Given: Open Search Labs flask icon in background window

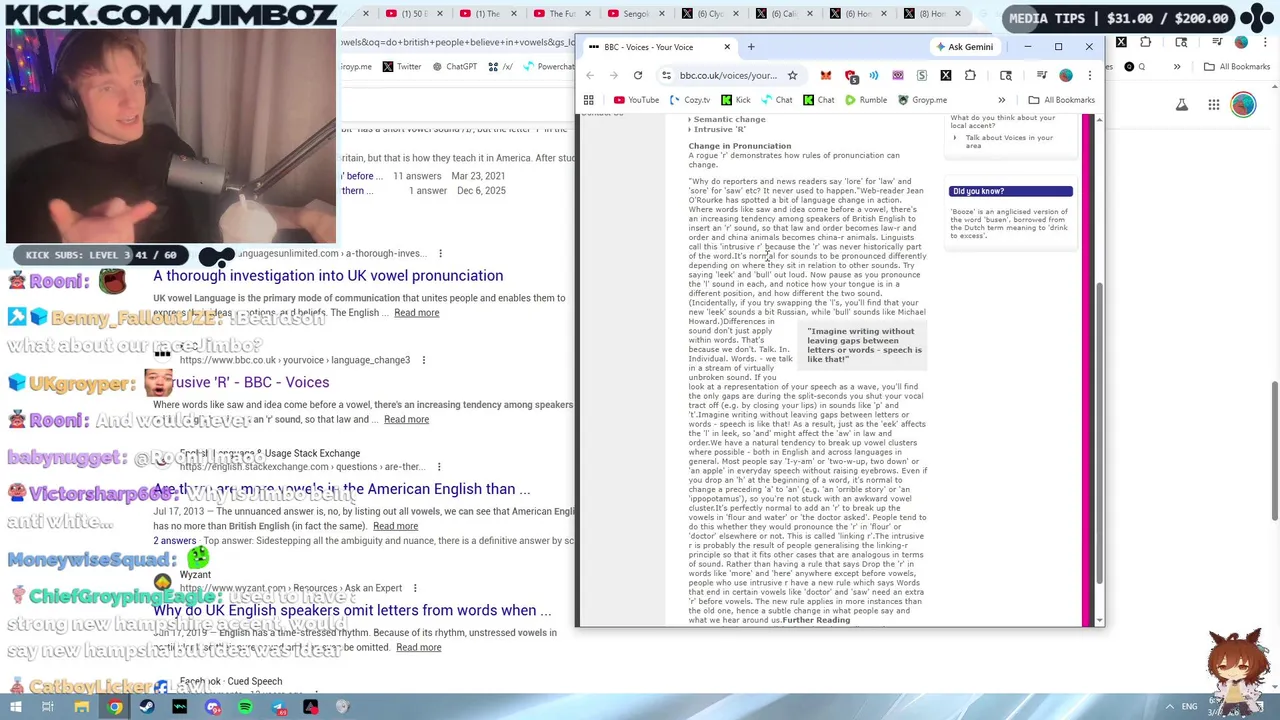Looking at the screenshot, I should pyautogui.click(x=1181, y=104).
